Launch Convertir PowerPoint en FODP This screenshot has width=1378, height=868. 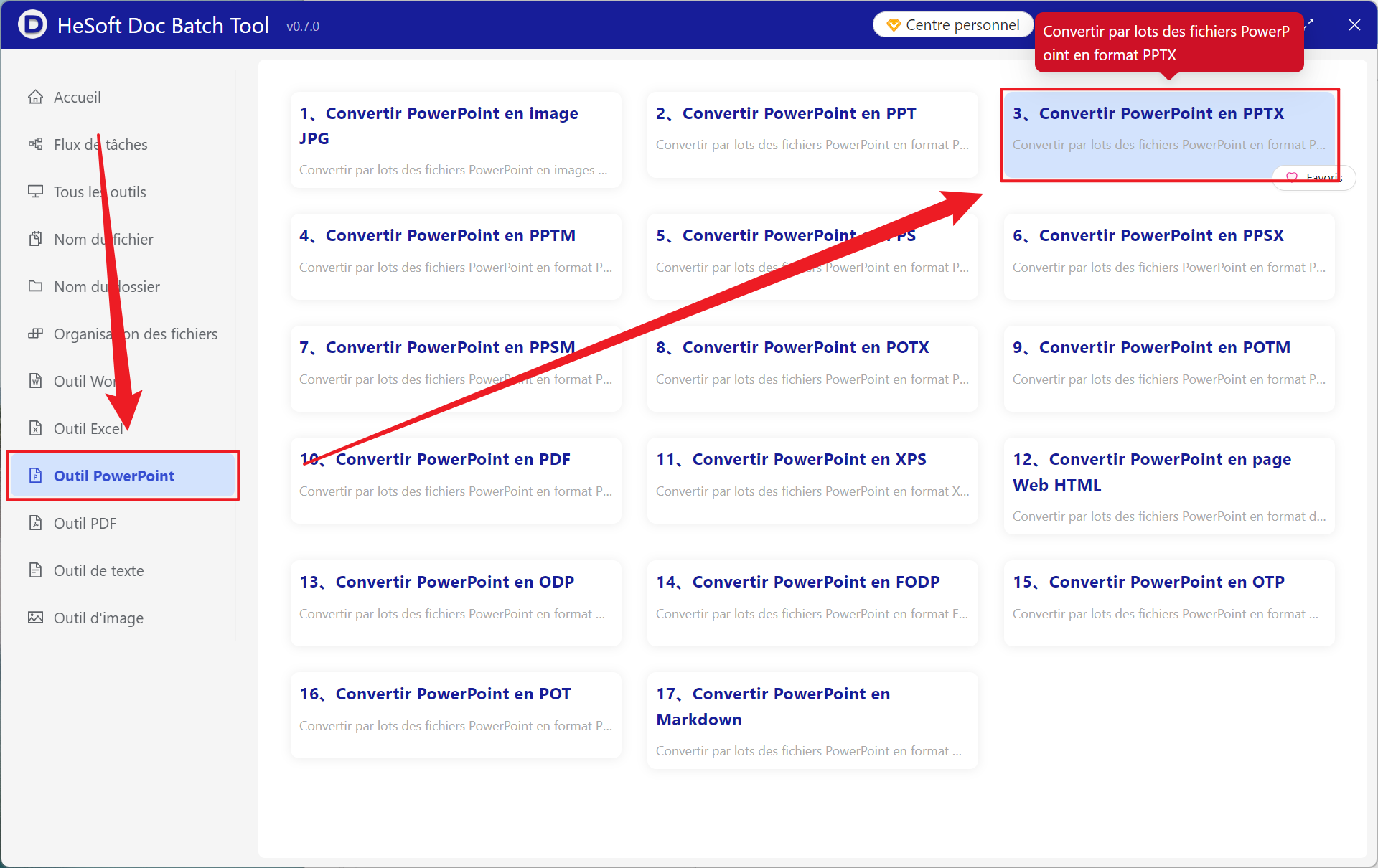[x=812, y=603]
